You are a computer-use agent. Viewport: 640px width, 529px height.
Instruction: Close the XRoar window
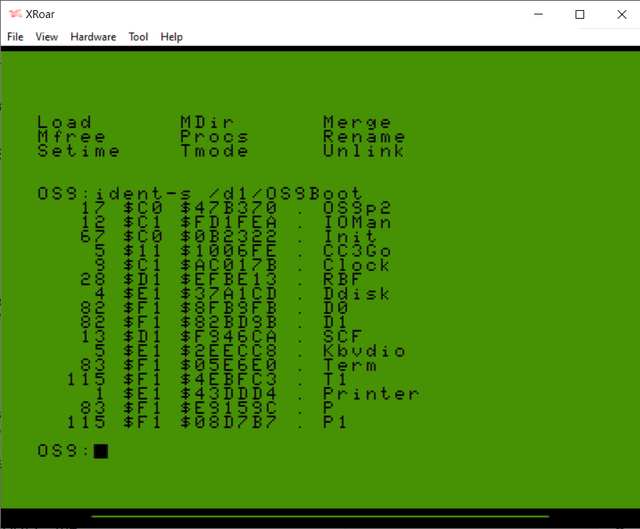tap(621, 14)
